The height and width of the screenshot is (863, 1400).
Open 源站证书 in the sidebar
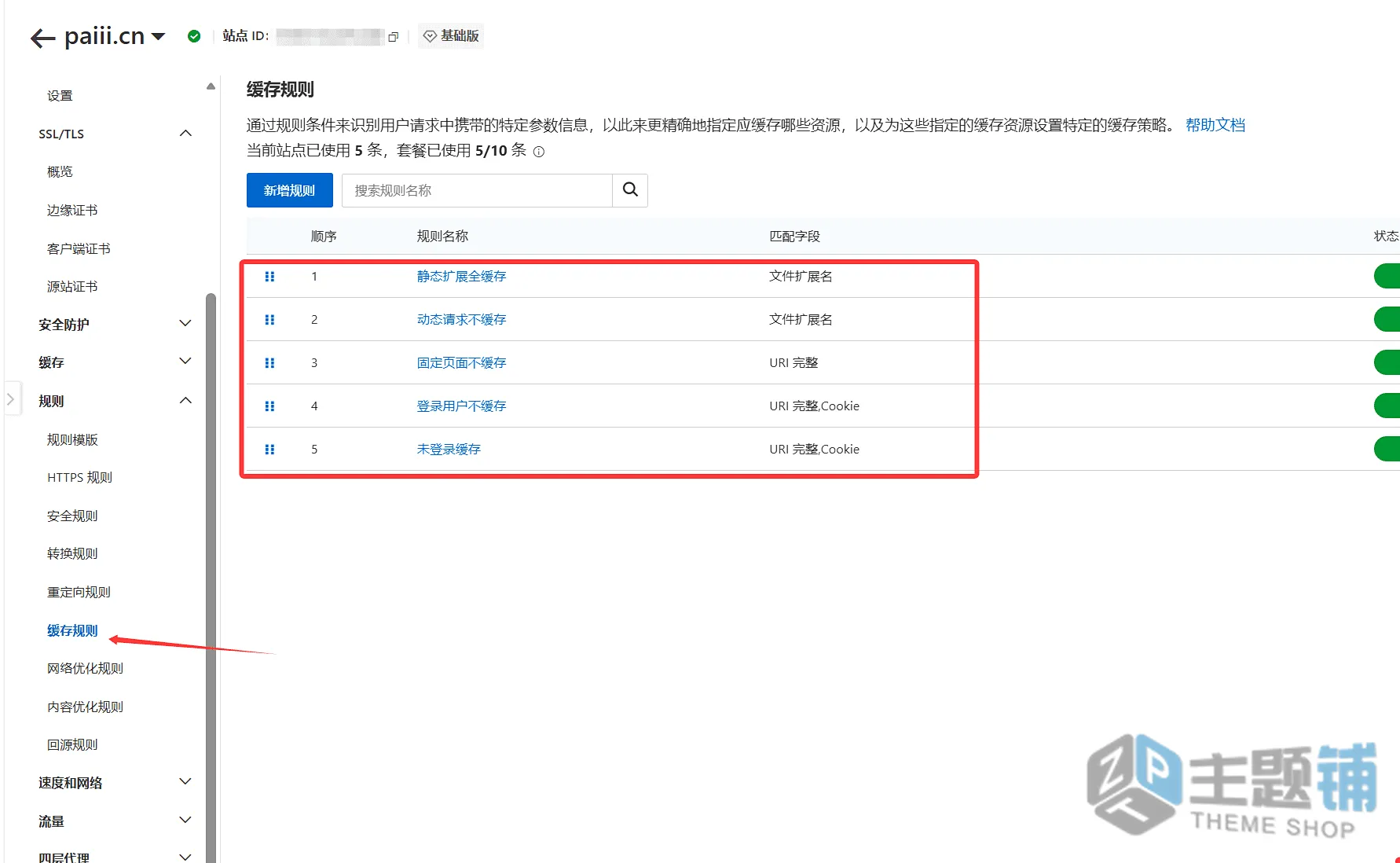pyautogui.click(x=72, y=287)
